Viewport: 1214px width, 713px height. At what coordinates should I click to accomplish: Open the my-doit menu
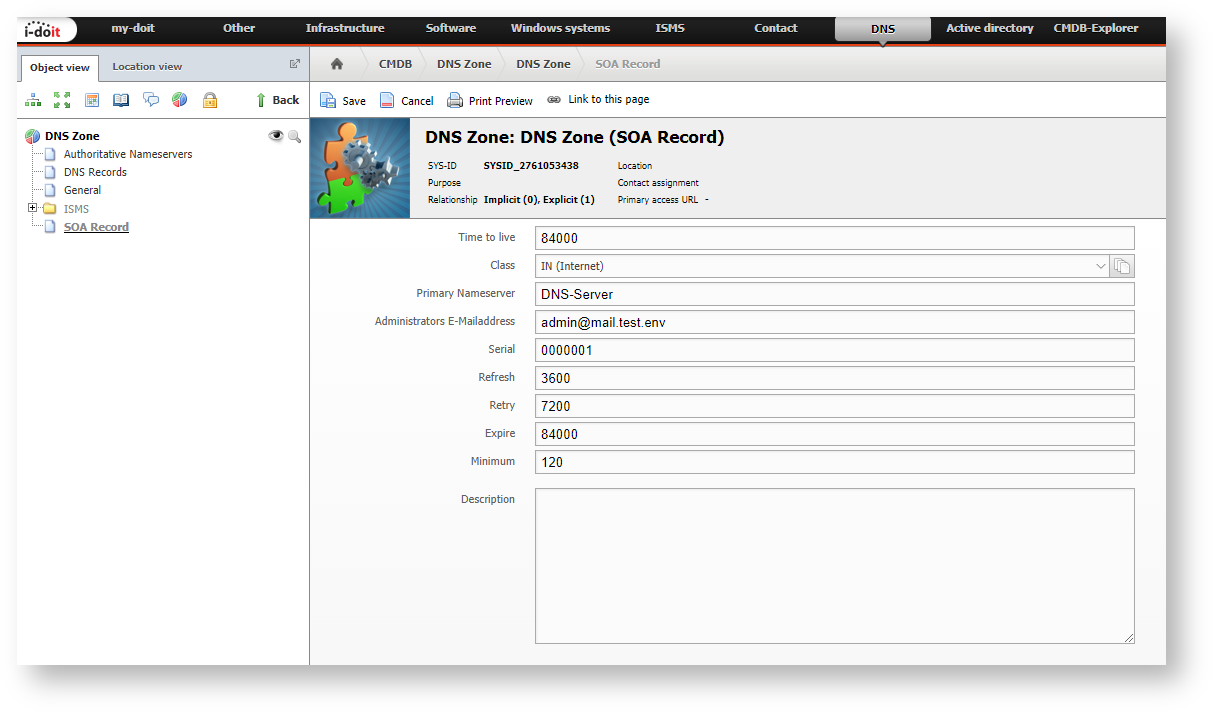[133, 28]
